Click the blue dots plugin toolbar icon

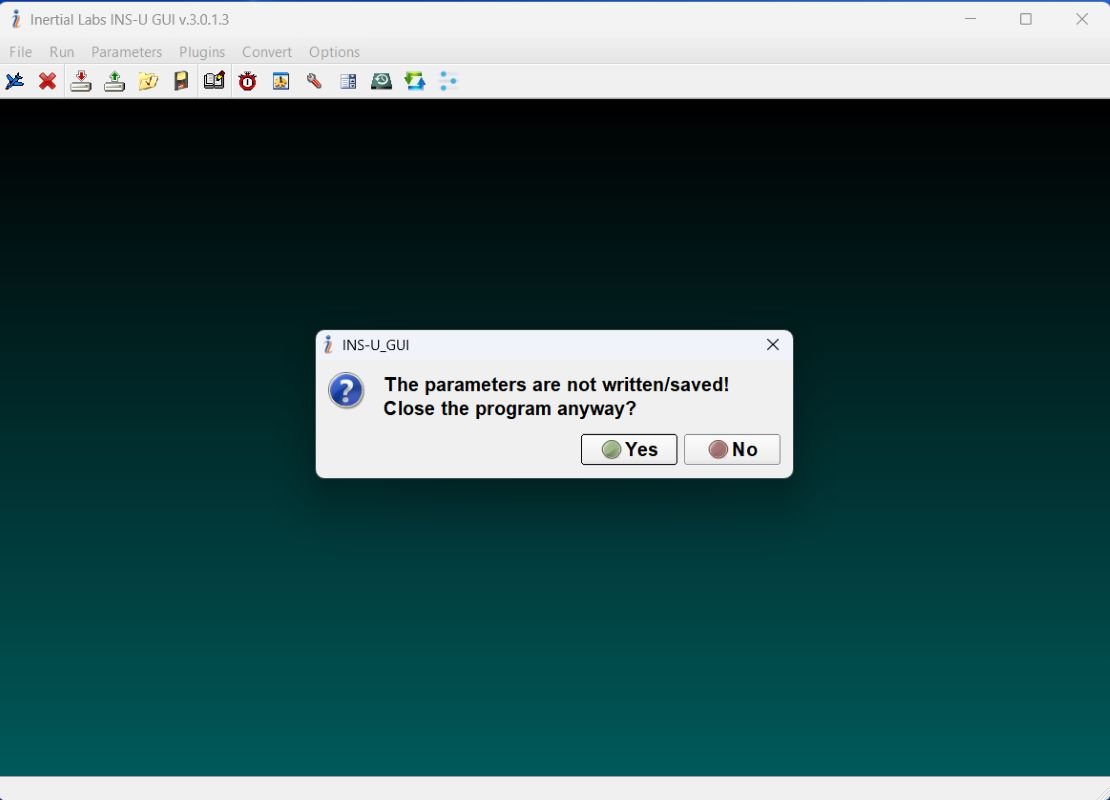click(448, 81)
